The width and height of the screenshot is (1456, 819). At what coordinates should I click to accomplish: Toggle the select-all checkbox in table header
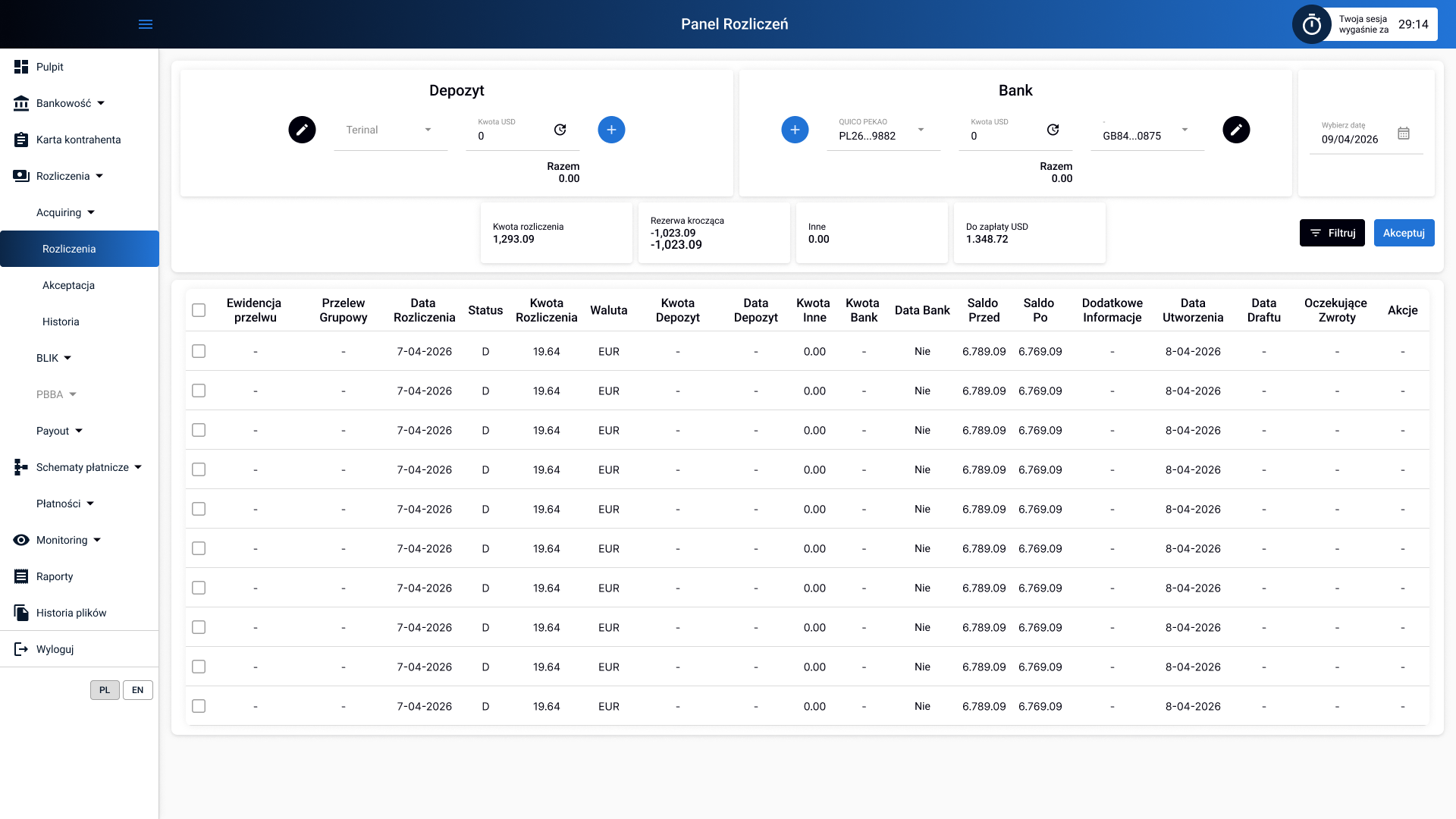click(x=199, y=310)
